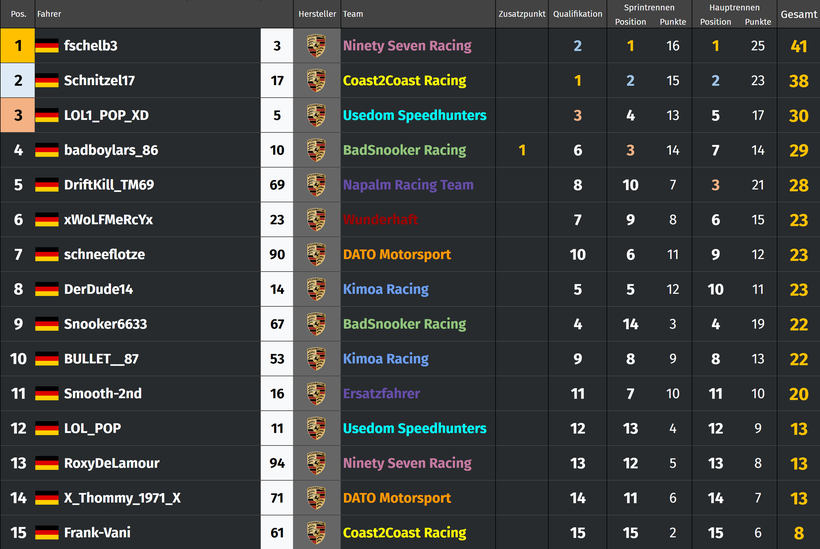Click the gold position 1 badge
Viewport: 820px width, 549px height.
click(x=18, y=45)
